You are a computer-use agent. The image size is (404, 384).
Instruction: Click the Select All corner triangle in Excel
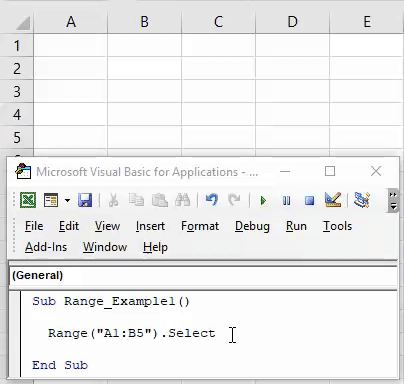tap(22, 23)
